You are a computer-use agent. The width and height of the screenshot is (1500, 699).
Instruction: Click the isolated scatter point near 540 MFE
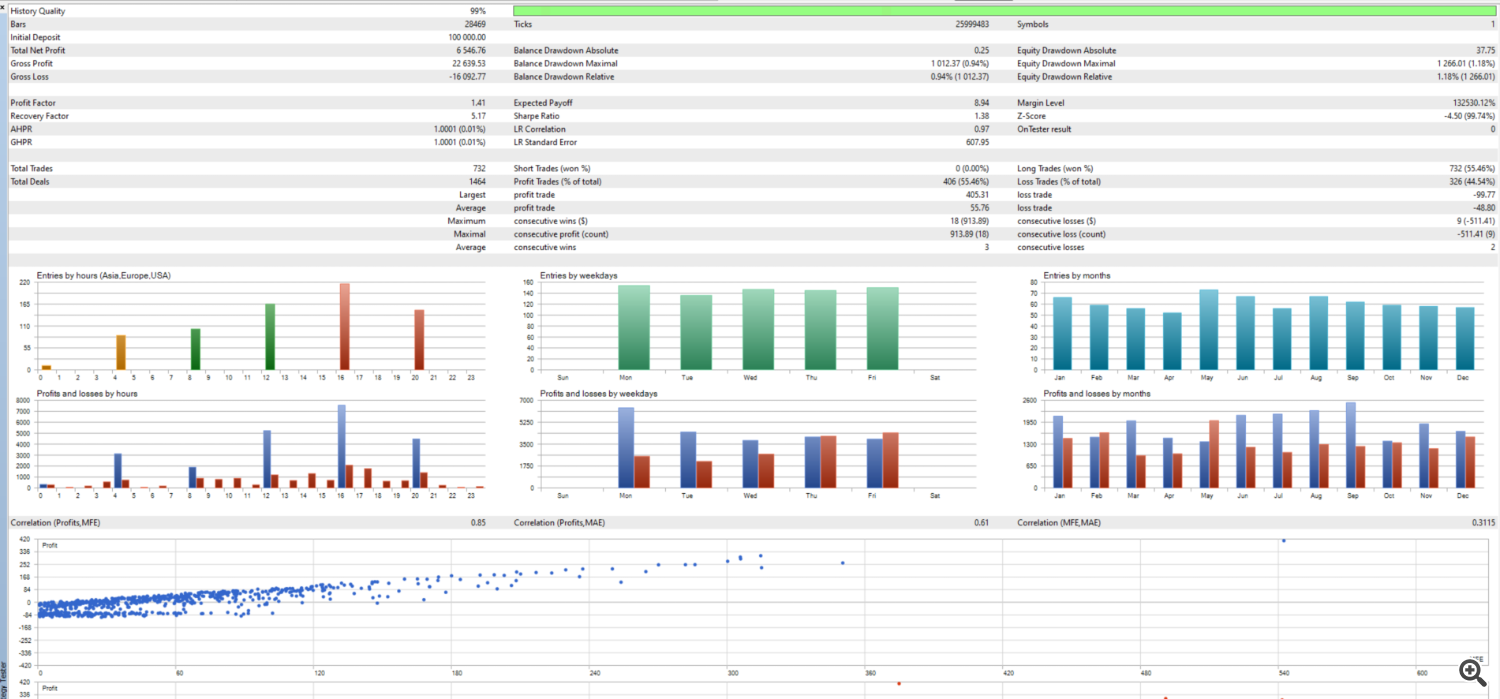click(1283, 541)
